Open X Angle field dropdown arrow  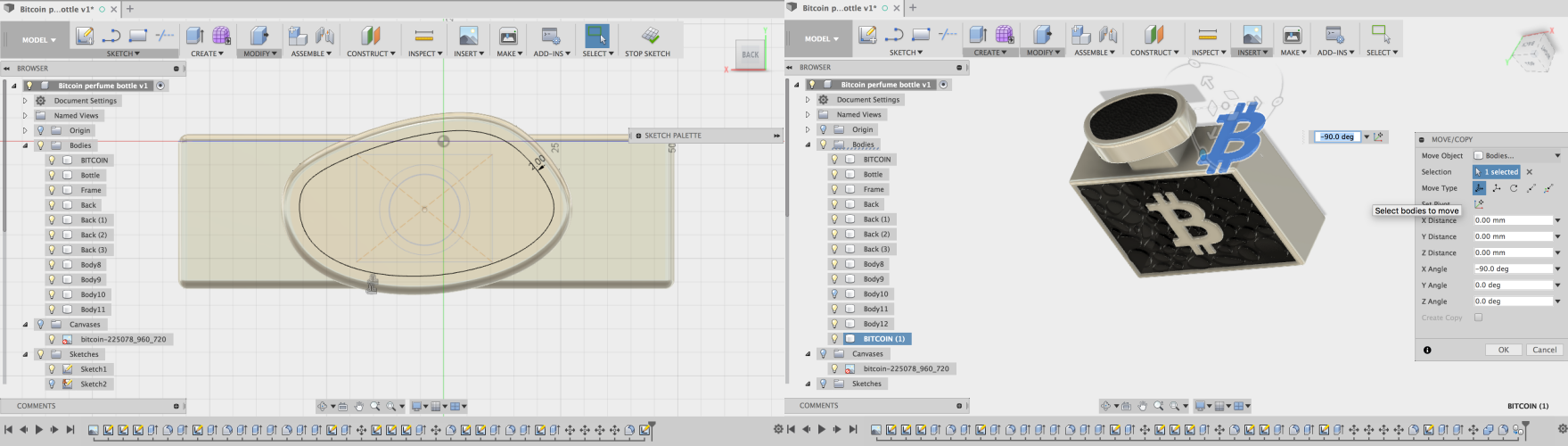[x=1557, y=268]
